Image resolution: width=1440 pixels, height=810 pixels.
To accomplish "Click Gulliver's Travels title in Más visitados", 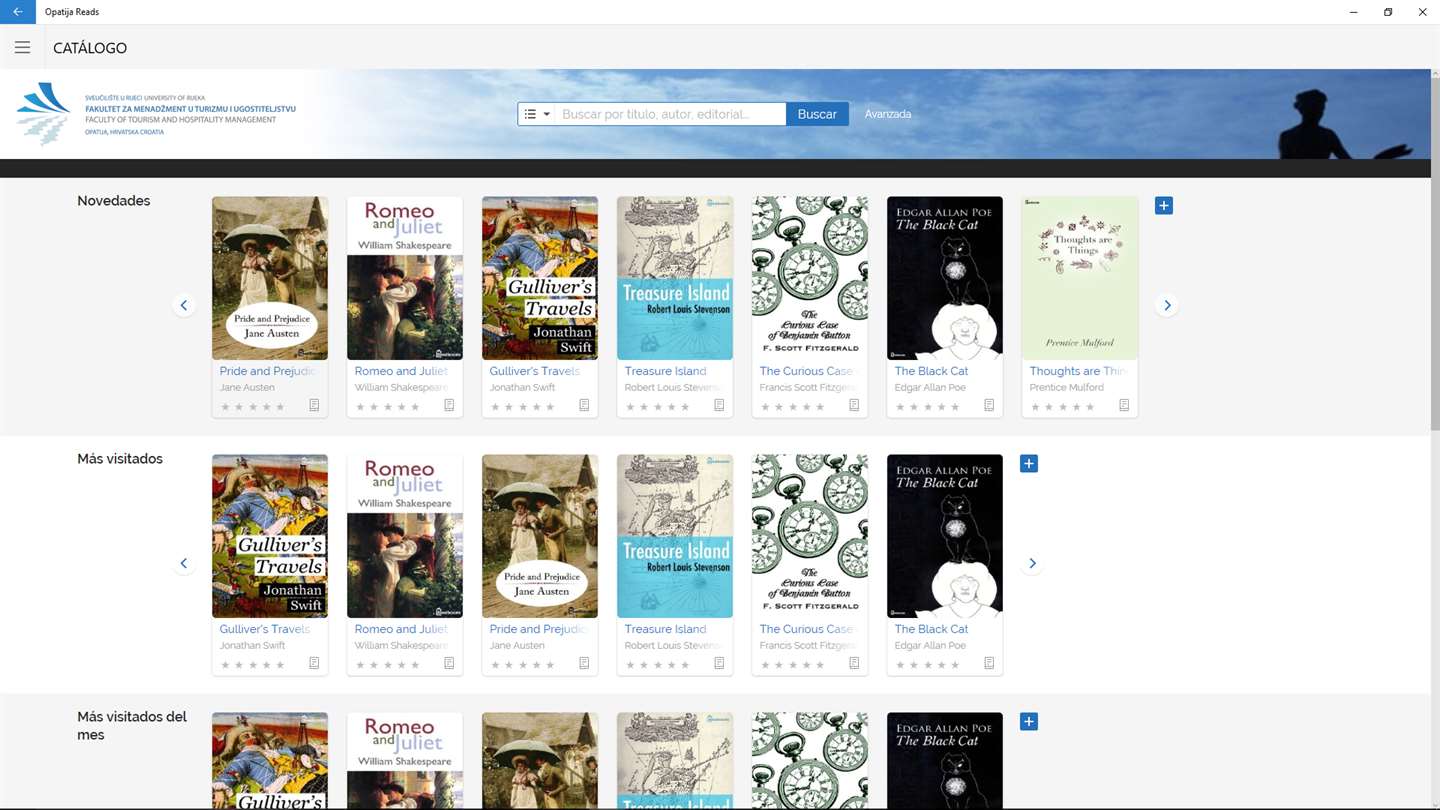I will (x=265, y=629).
